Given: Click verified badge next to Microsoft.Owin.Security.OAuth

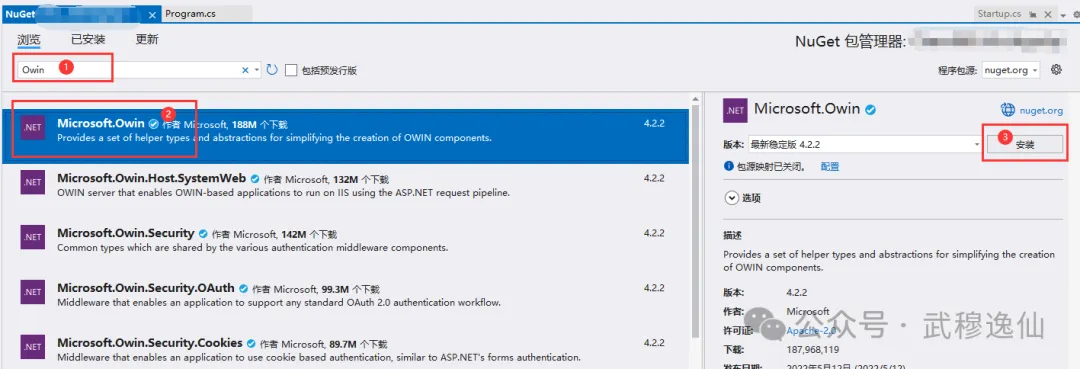Looking at the screenshot, I should (243, 289).
